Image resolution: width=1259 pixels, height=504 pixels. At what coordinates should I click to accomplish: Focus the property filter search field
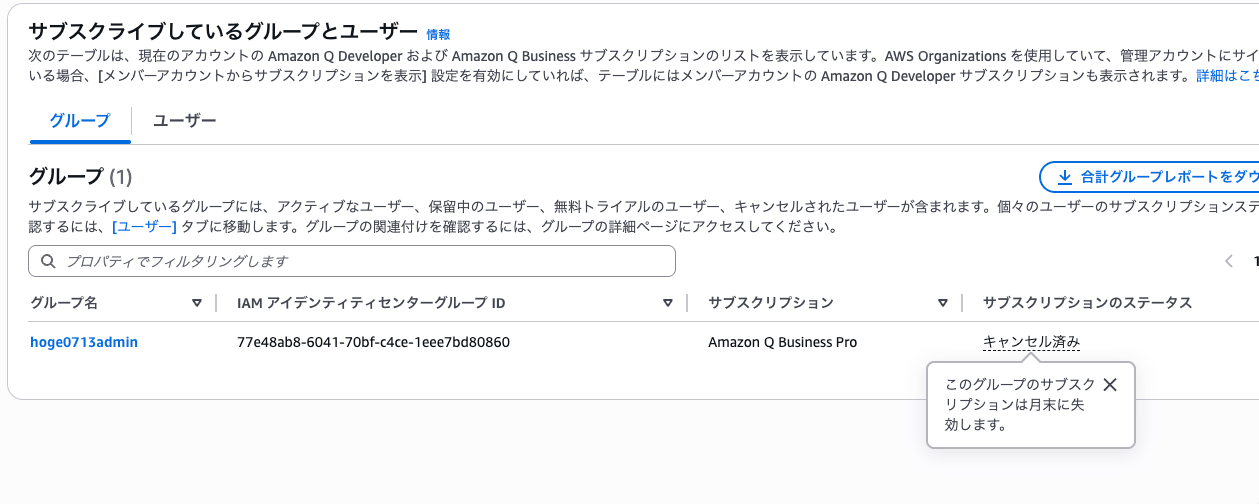click(x=352, y=261)
